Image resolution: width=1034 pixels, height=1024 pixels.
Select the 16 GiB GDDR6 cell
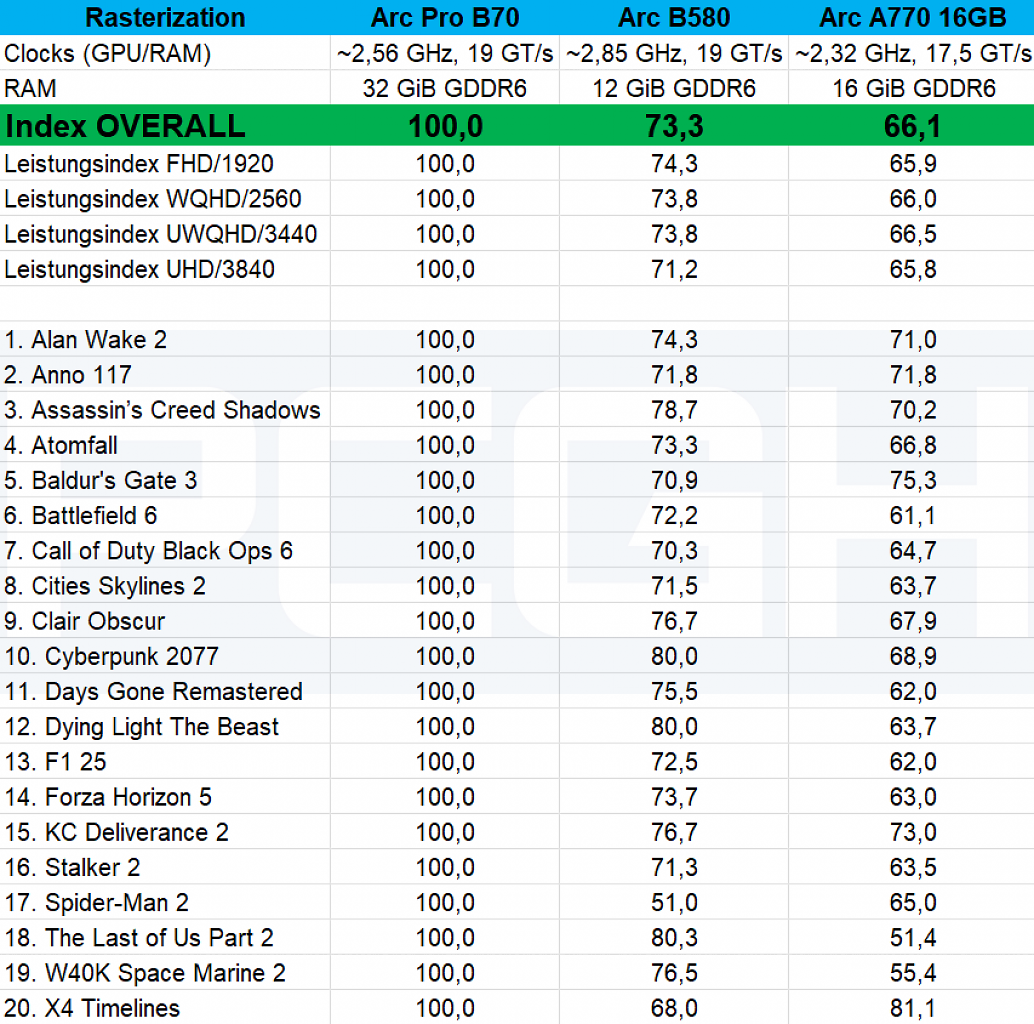click(x=913, y=88)
